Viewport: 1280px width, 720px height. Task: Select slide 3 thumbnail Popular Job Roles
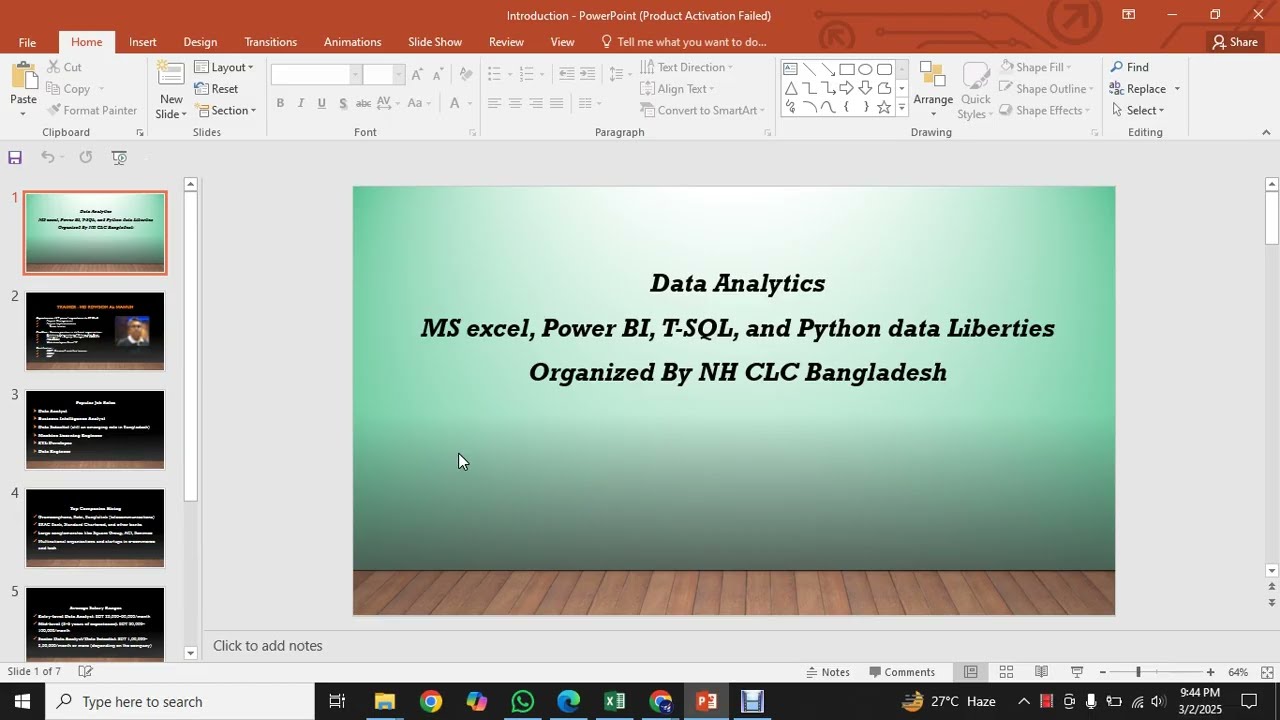click(95, 429)
